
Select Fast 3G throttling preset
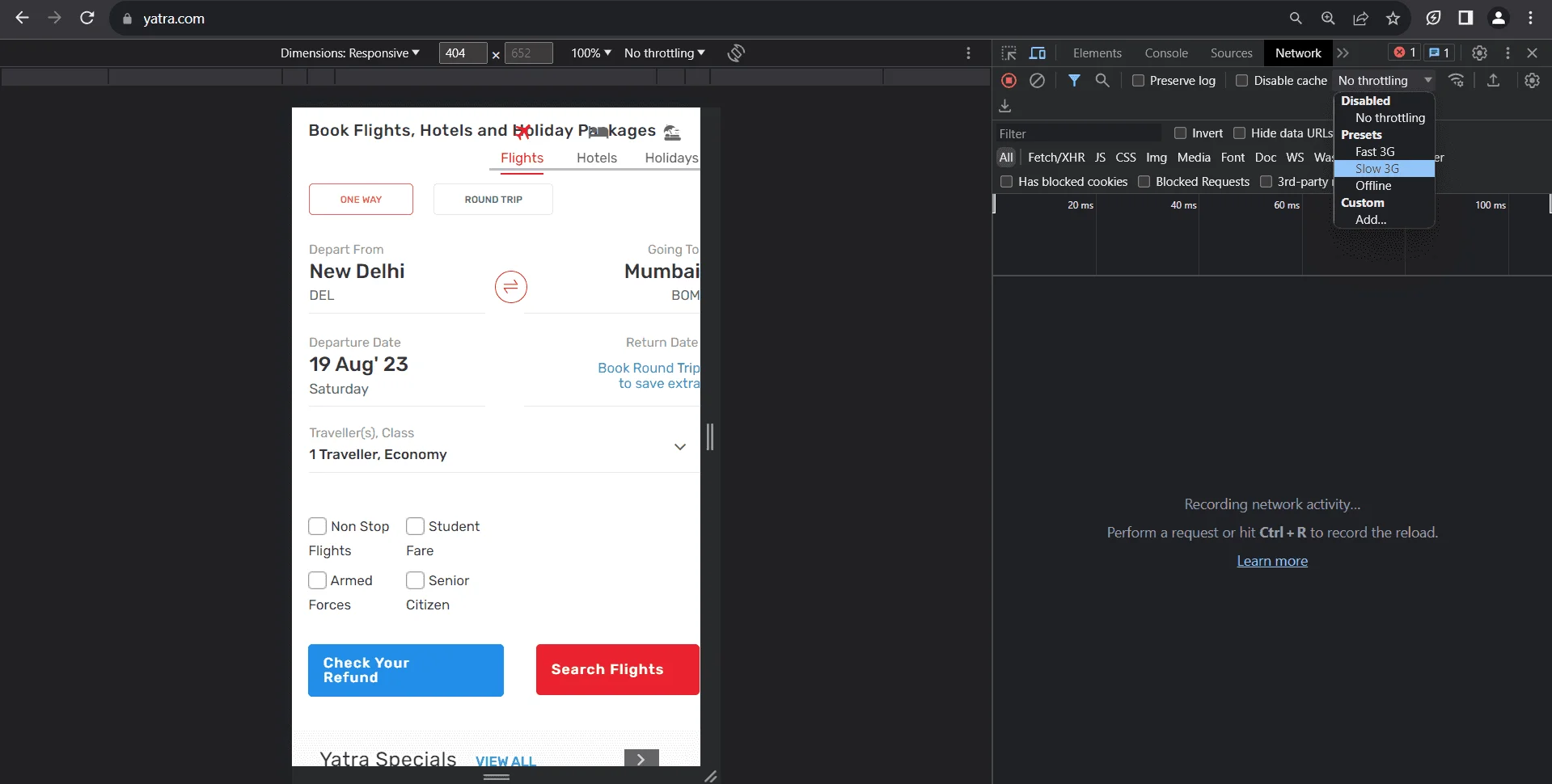[1384, 152]
